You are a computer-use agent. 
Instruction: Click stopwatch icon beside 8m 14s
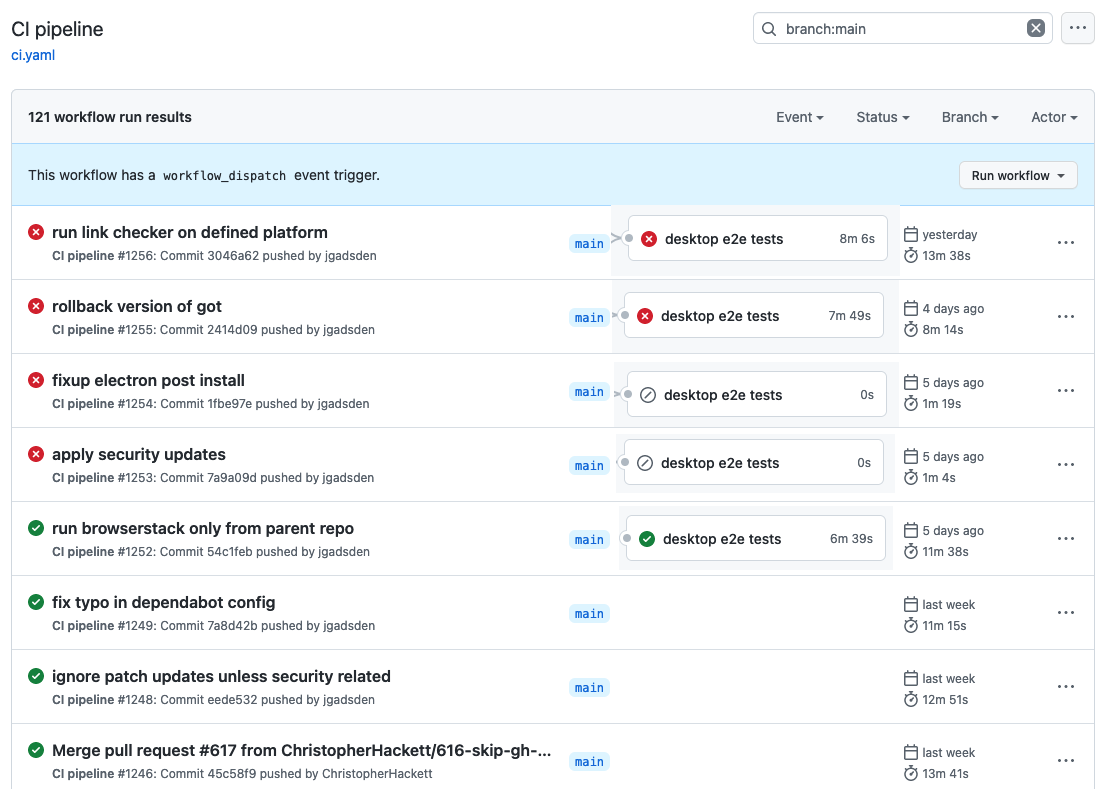[911, 329]
